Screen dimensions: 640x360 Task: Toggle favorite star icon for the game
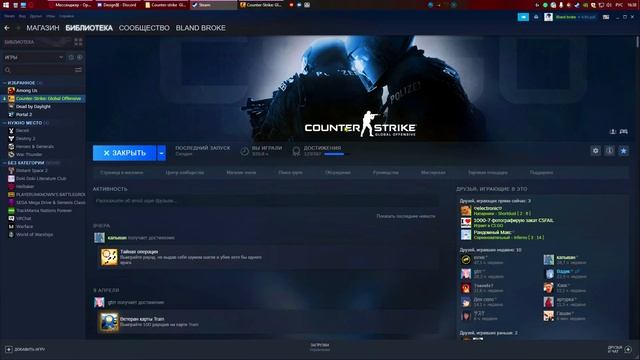[x=624, y=151]
